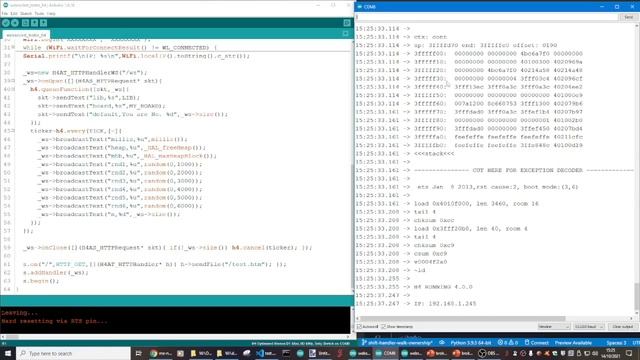The height and width of the screenshot is (360, 640).
Task: Collapse the code fold at line 39
Action: click(13, 81)
